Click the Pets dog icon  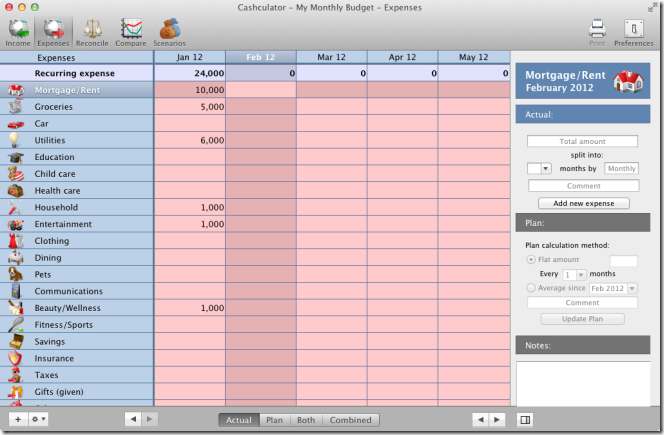(x=16, y=274)
